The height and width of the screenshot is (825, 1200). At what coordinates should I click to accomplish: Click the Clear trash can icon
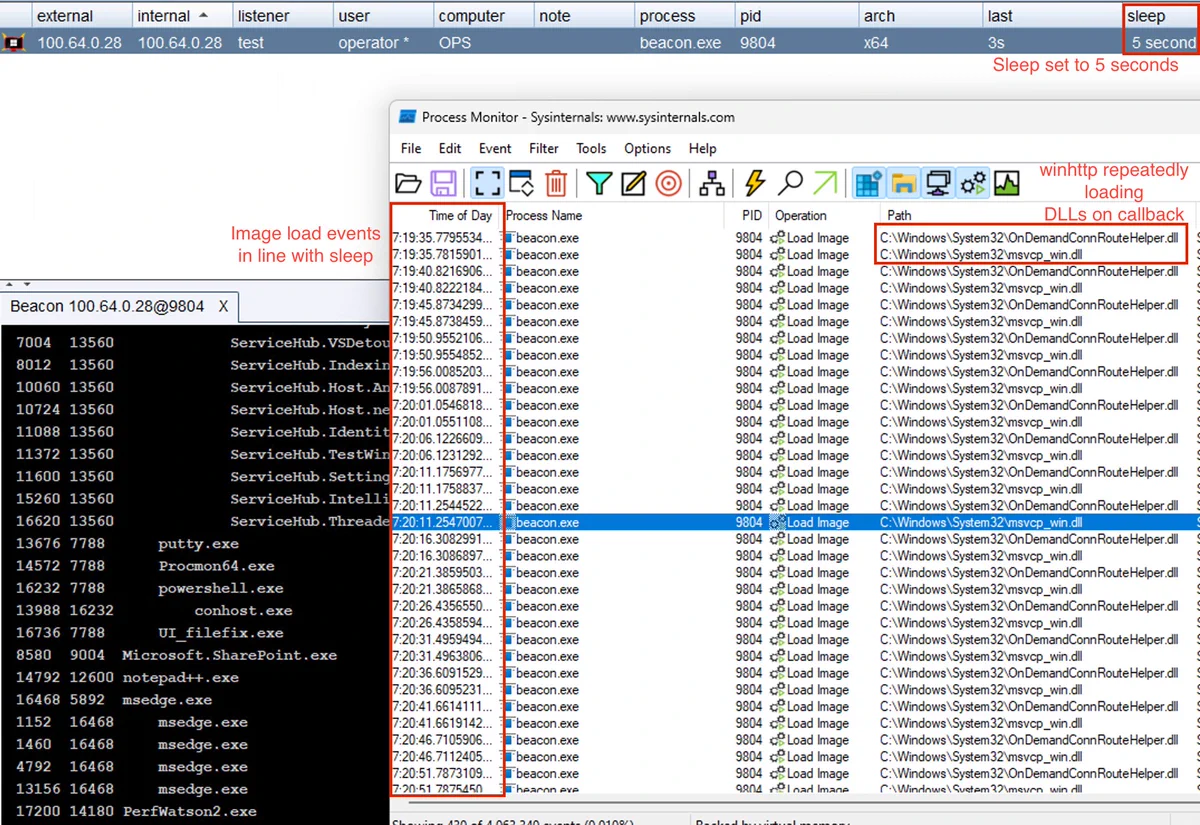click(556, 183)
